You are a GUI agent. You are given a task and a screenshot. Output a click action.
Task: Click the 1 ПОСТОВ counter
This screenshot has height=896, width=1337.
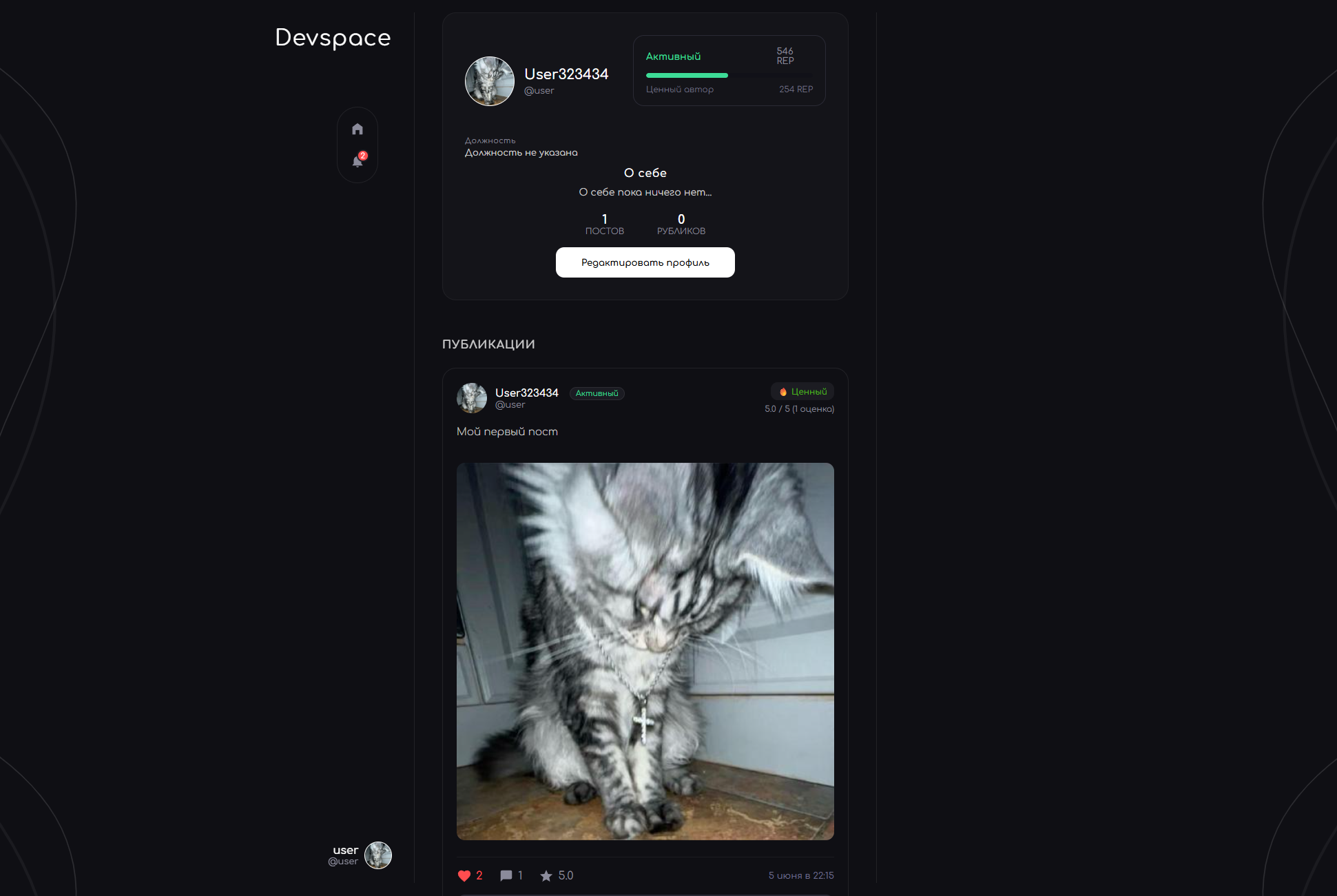click(605, 225)
